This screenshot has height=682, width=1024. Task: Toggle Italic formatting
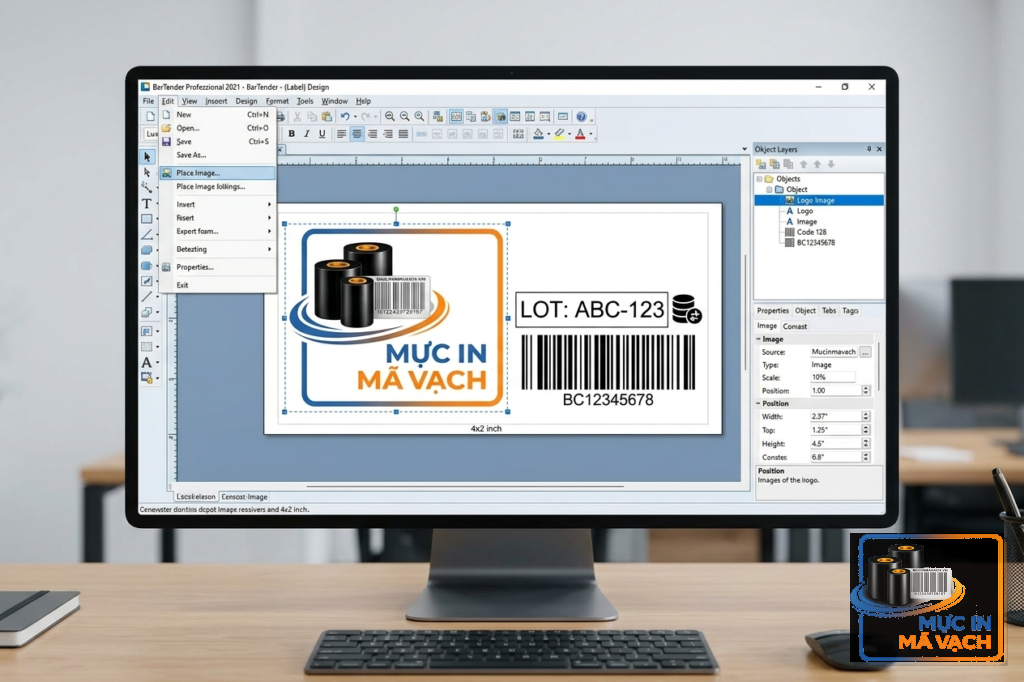click(x=306, y=134)
